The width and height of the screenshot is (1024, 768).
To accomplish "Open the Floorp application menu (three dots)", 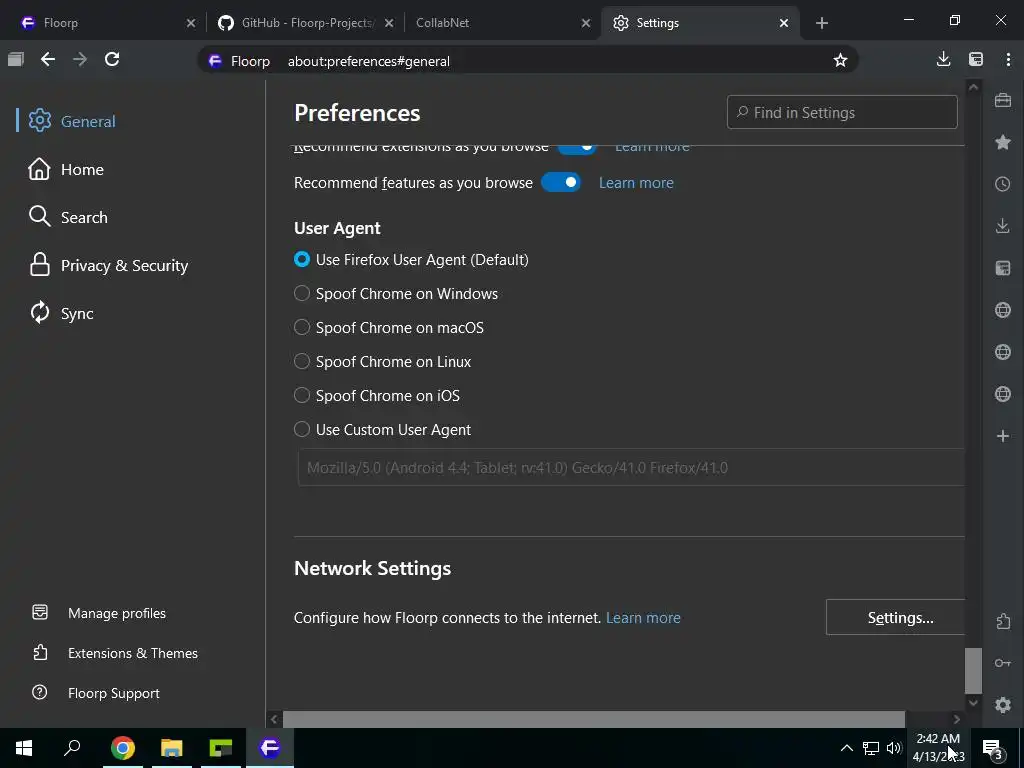I will (1008, 60).
